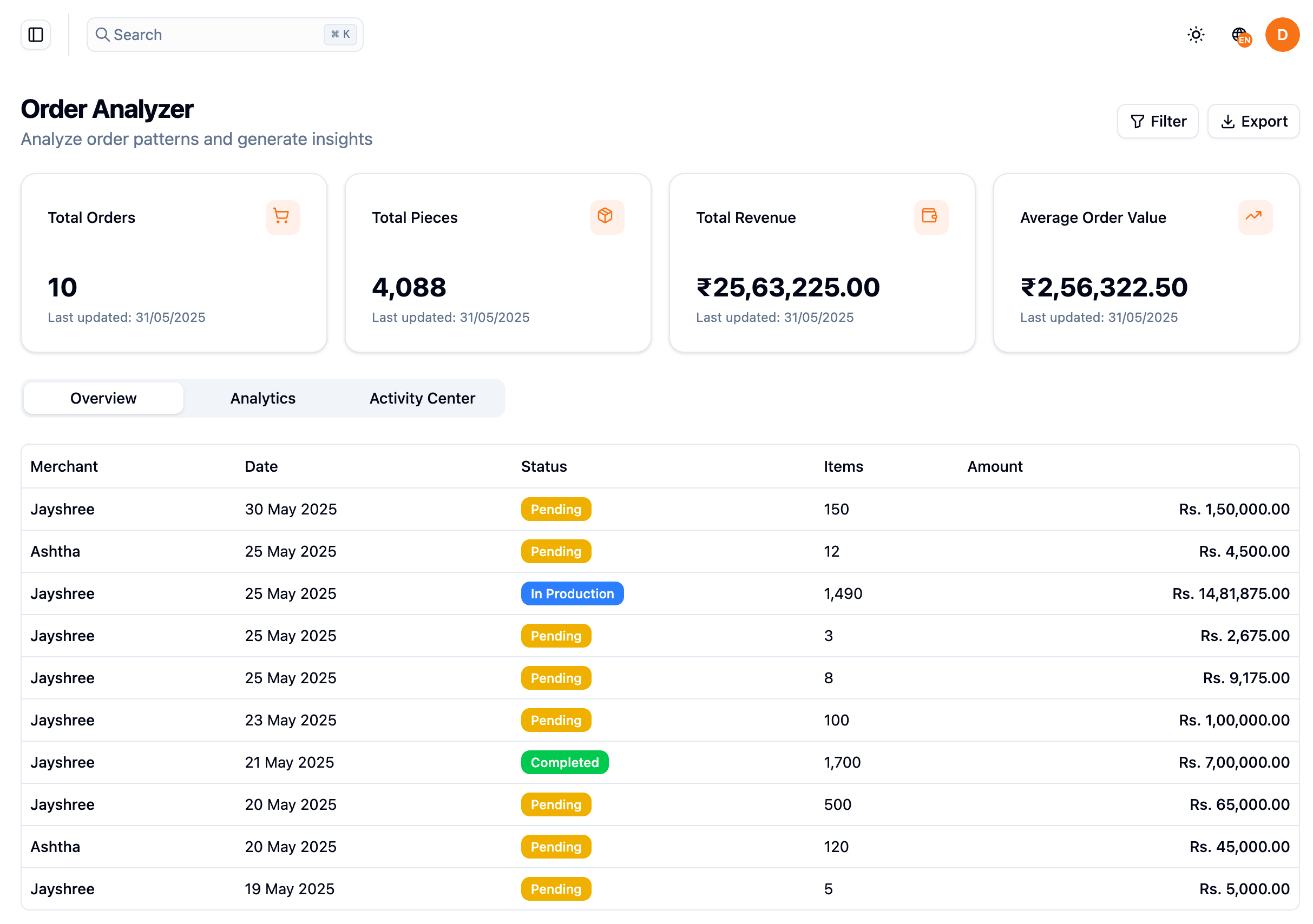Click the ⌘K shortcut badge in the search bar
This screenshot has height=924, width=1313.
coord(340,34)
